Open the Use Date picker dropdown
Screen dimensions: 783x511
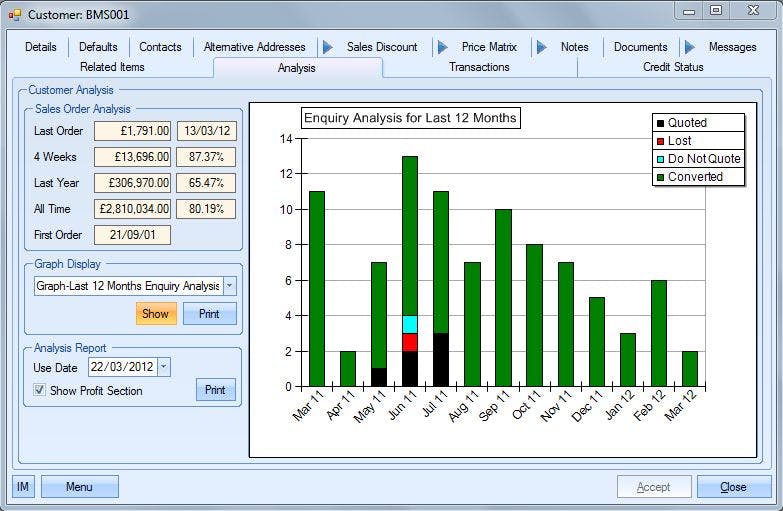point(163,367)
